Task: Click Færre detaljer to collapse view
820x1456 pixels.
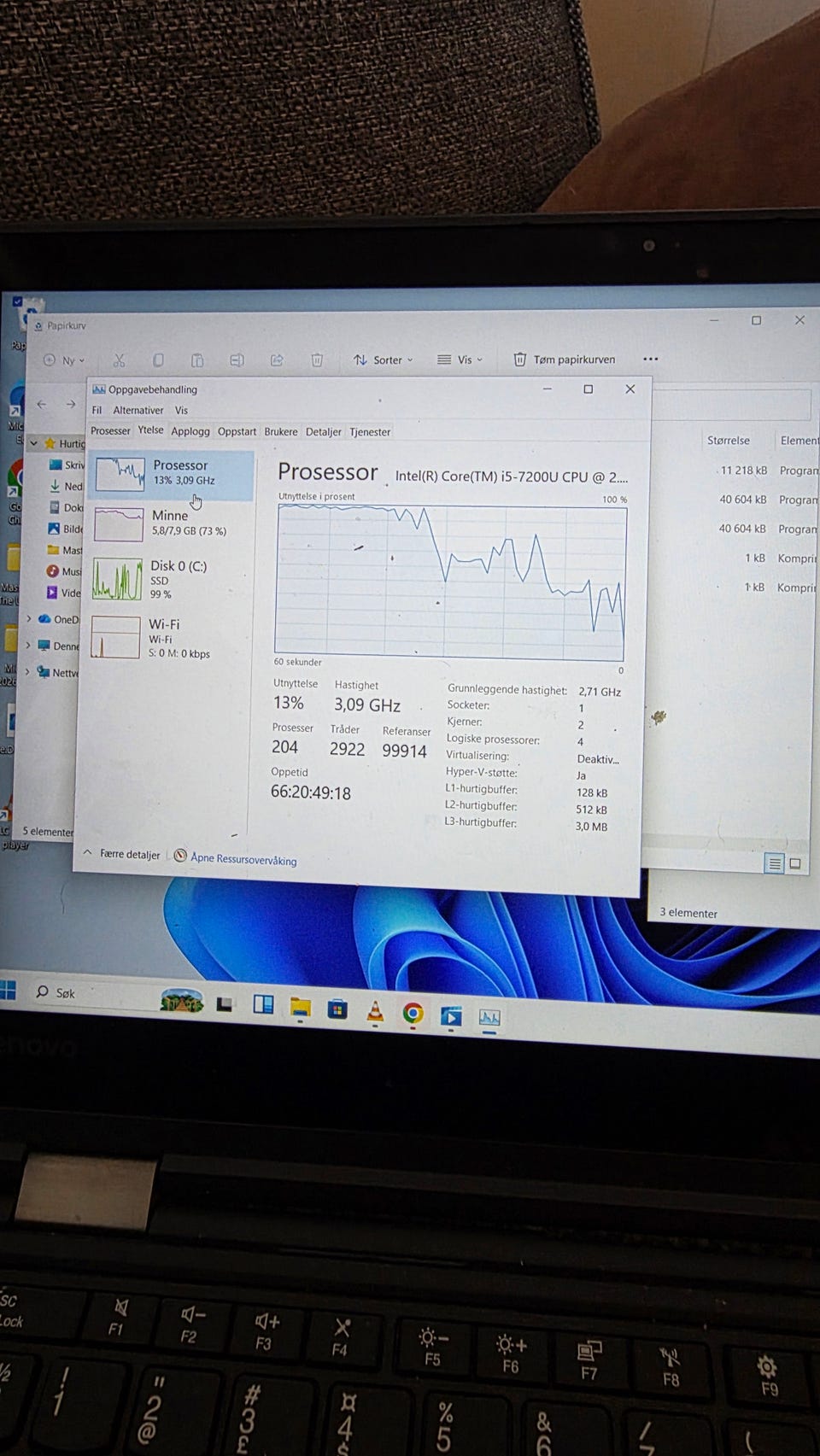Action: point(121,854)
